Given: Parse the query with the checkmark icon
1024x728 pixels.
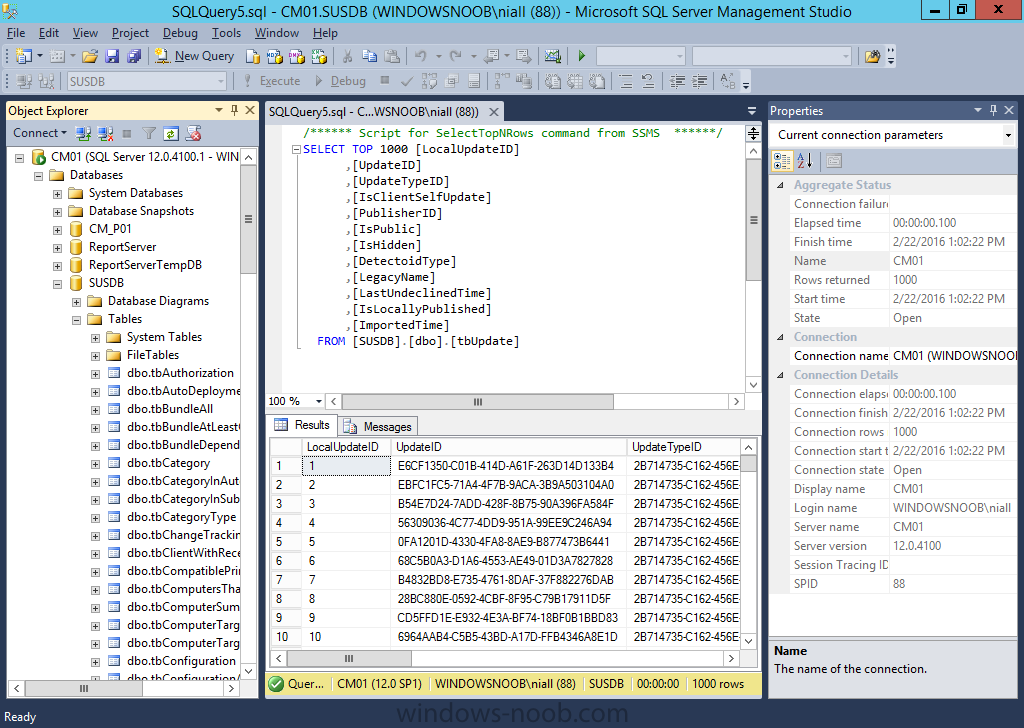Looking at the screenshot, I should pos(407,82).
